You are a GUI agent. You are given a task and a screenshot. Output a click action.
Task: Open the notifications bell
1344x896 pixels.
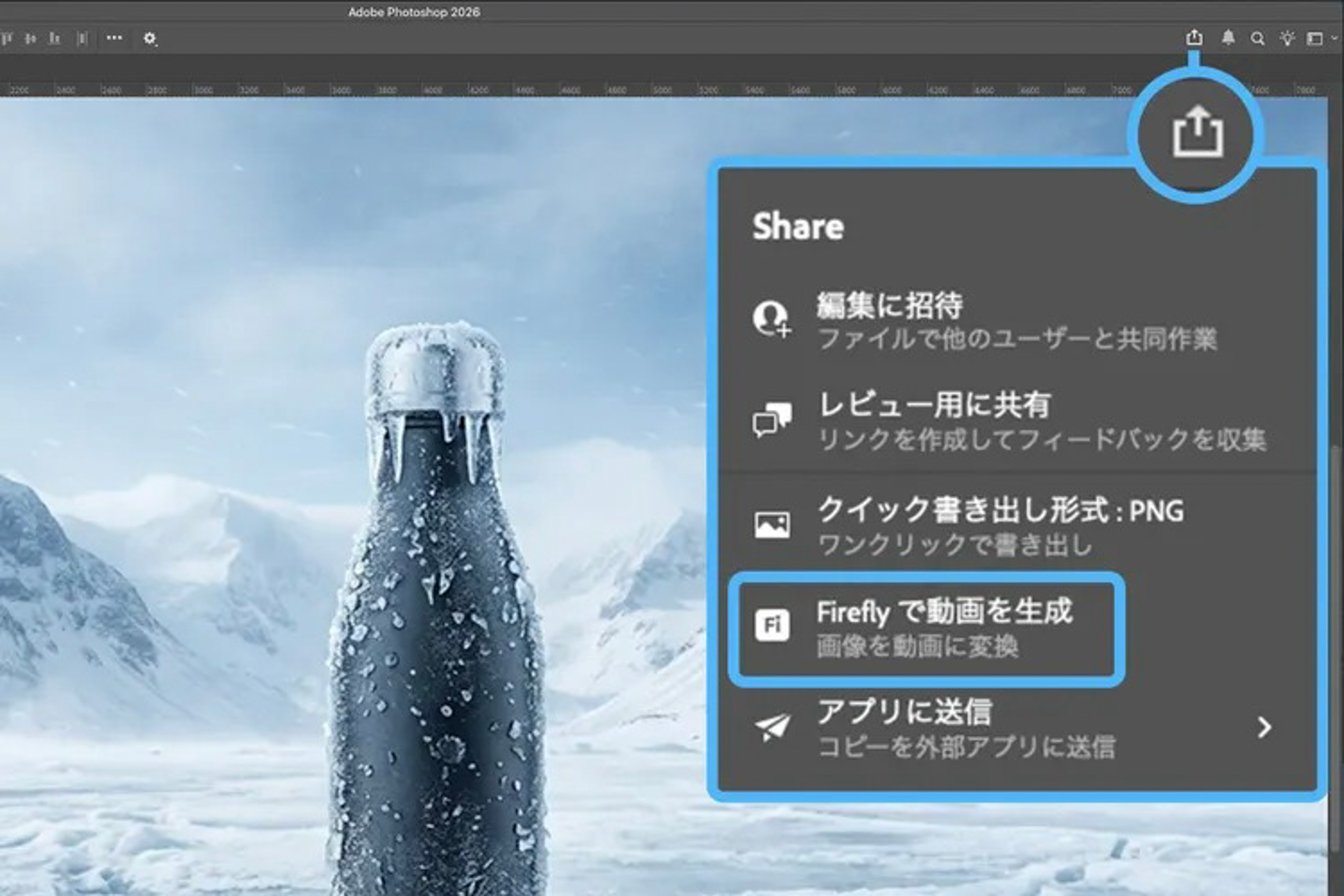pos(1228,38)
